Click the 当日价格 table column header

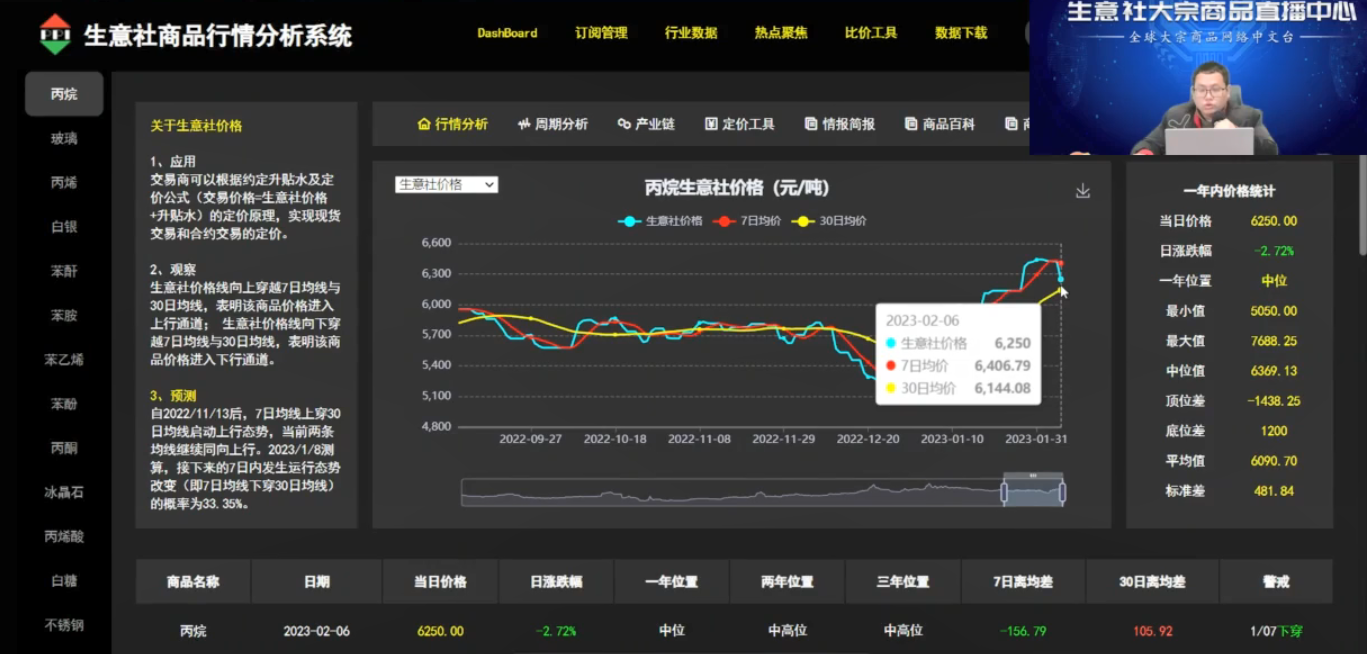[440, 582]
